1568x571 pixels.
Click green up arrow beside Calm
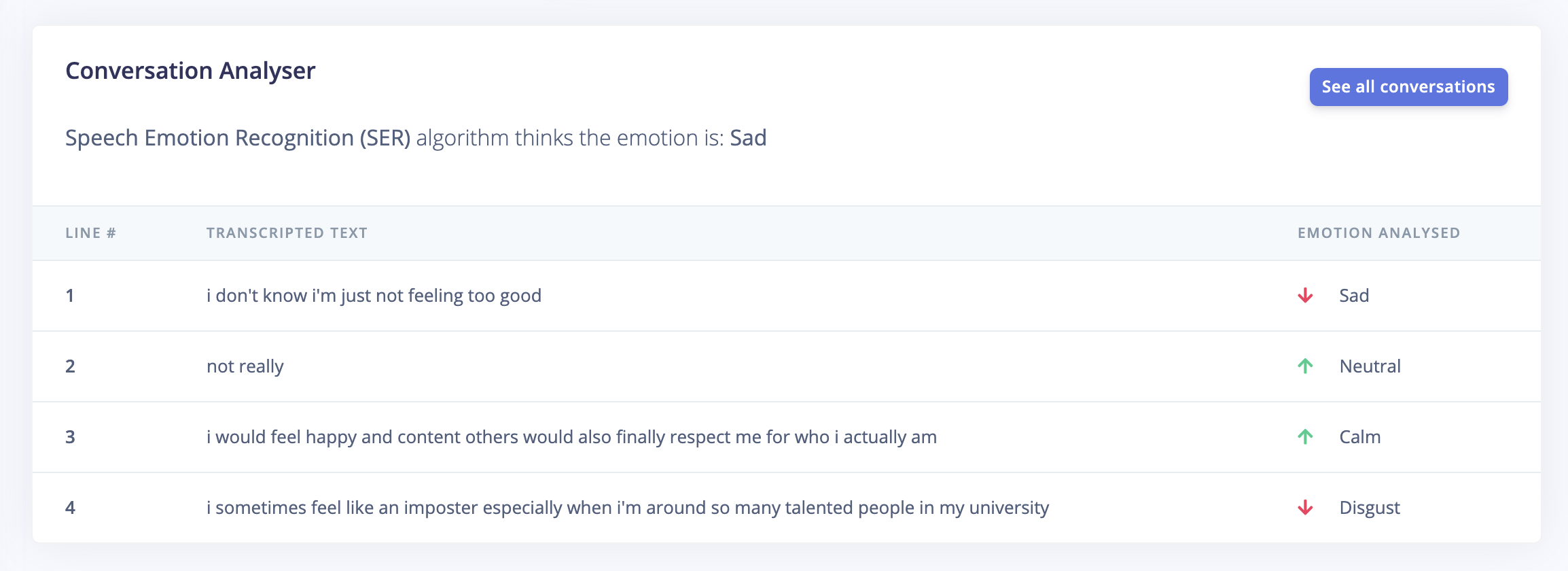coord(1305,437)
